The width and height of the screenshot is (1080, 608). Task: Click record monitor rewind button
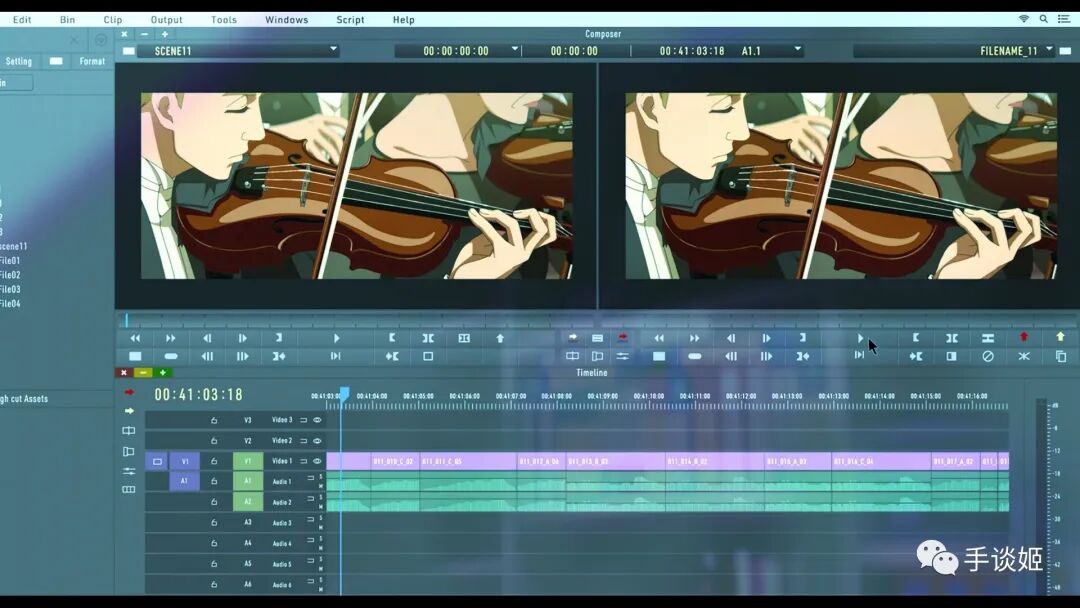point(659,338)
